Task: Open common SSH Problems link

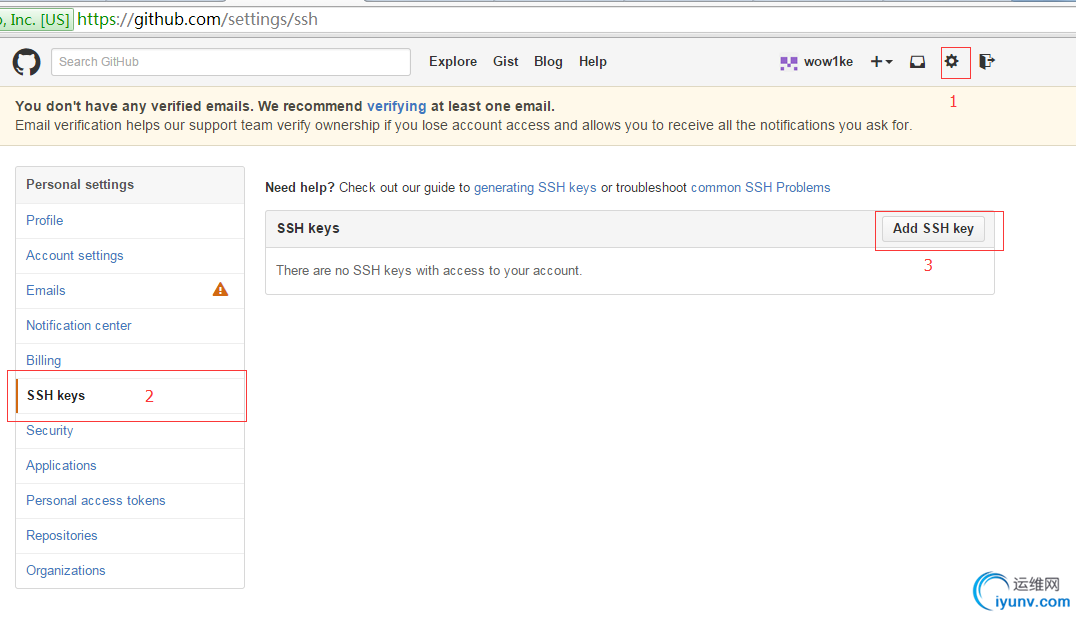Action: [760, 187]
